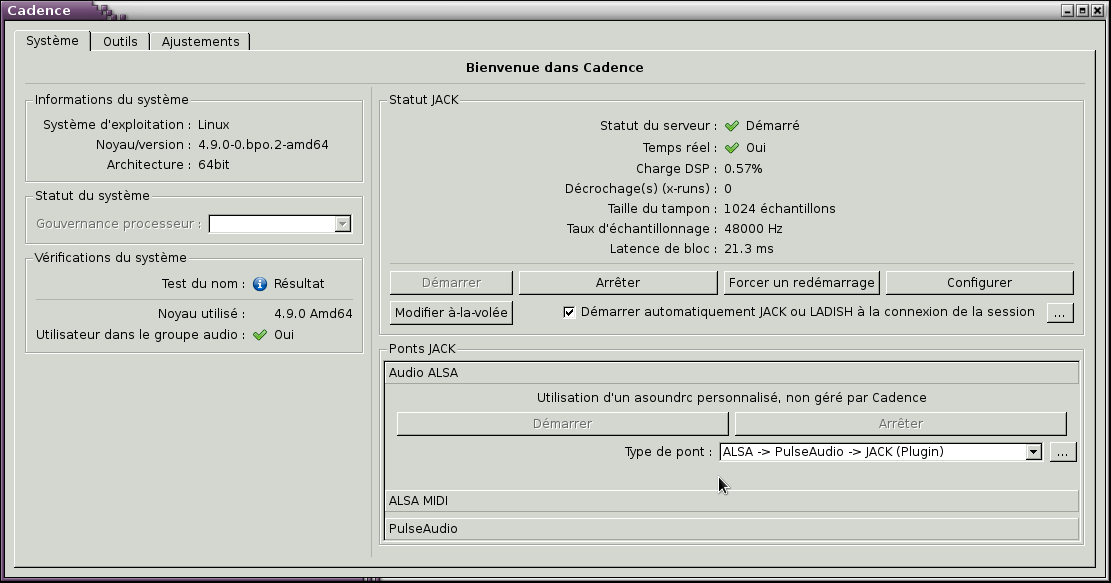Screen dimensions: 1111x583
Task: Open the Gouvernance processeur dropdown
Action: (x=280, y=224)
